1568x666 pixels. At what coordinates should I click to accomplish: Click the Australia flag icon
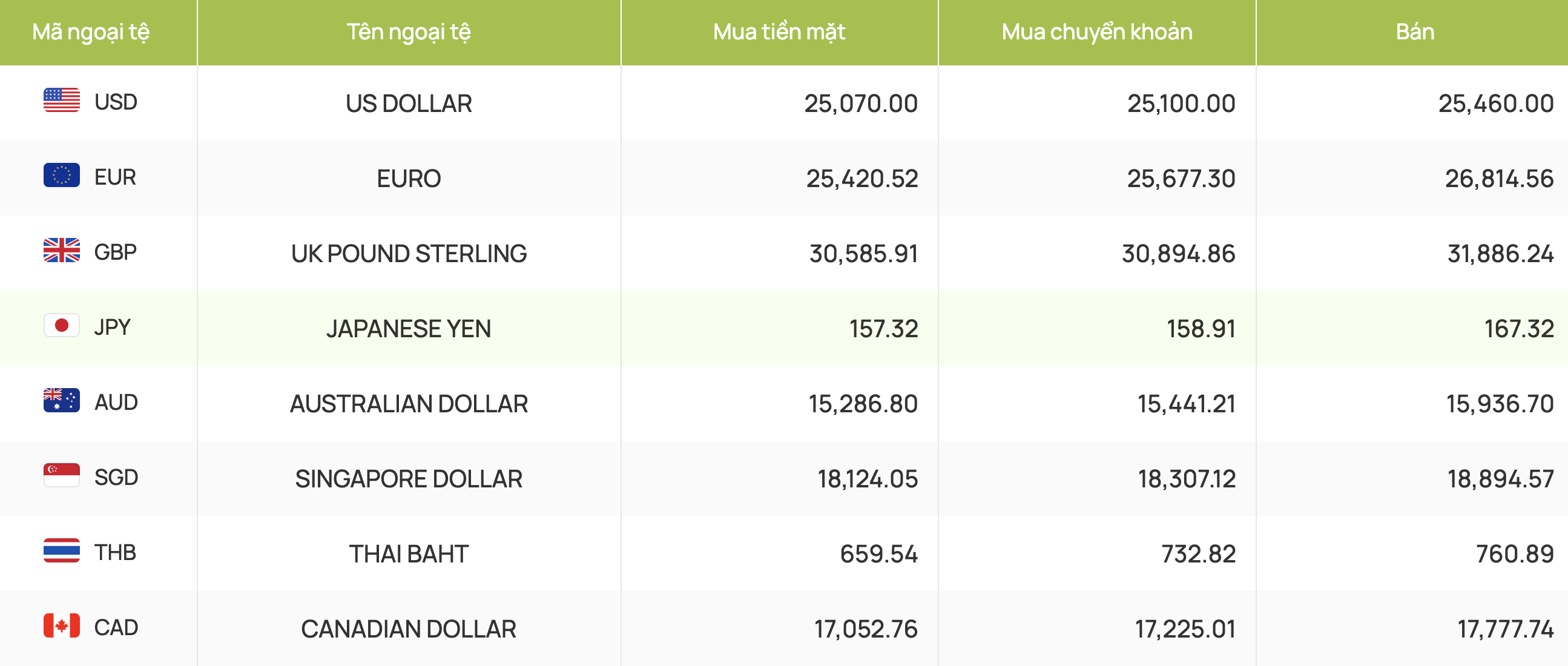62,401
